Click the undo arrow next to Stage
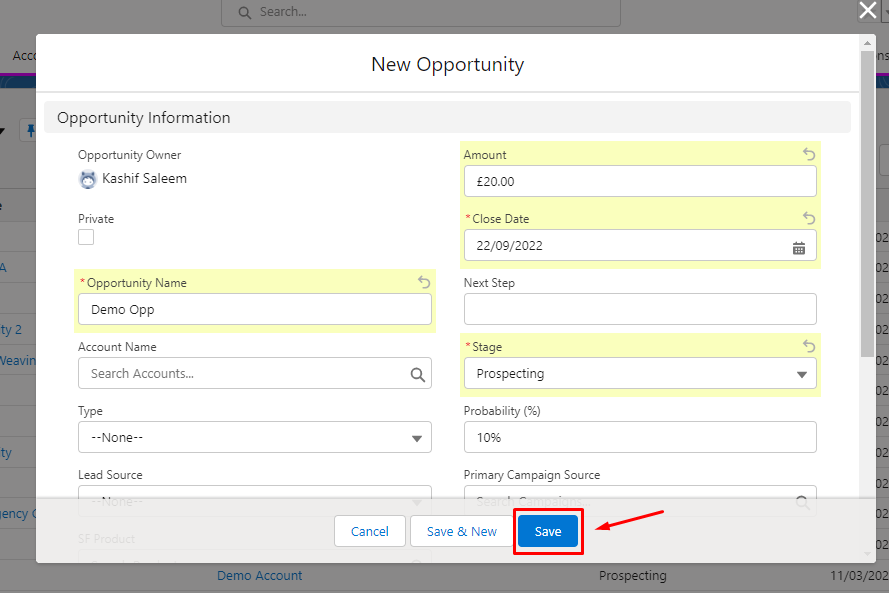This screenshot has width=889, height=593. (809, 346)
